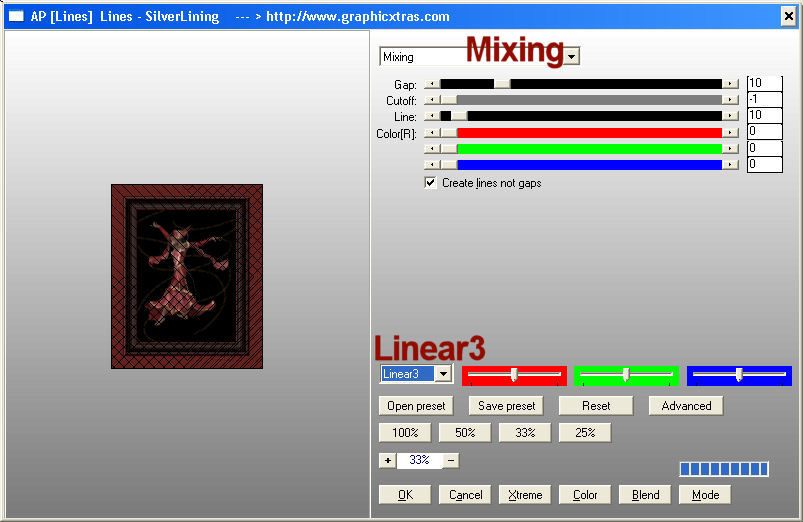Click the blue color slider right arrow
The image size is (803, 522).
730,164
